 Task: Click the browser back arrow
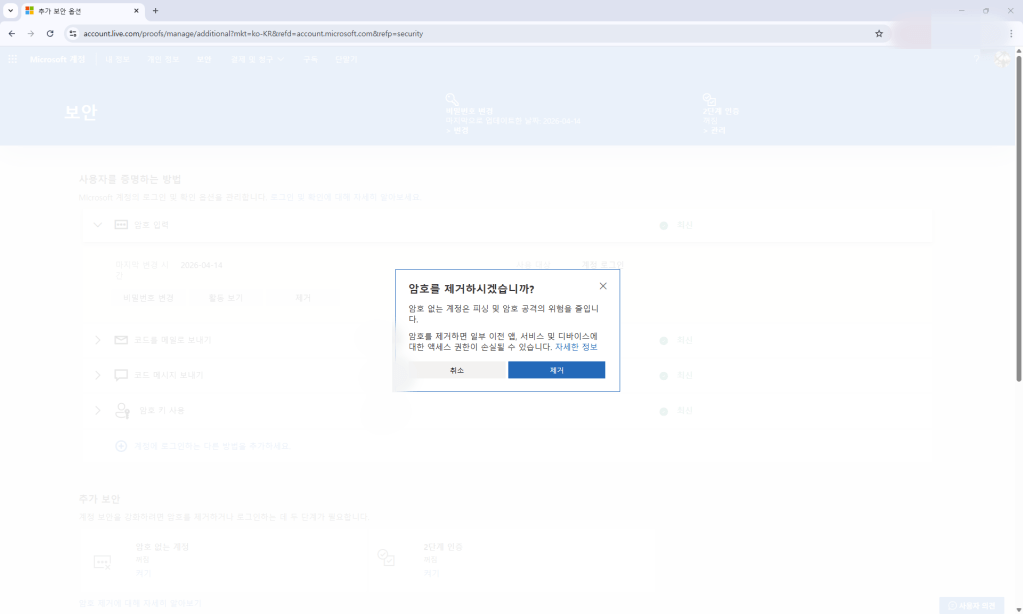click(11, 33)
